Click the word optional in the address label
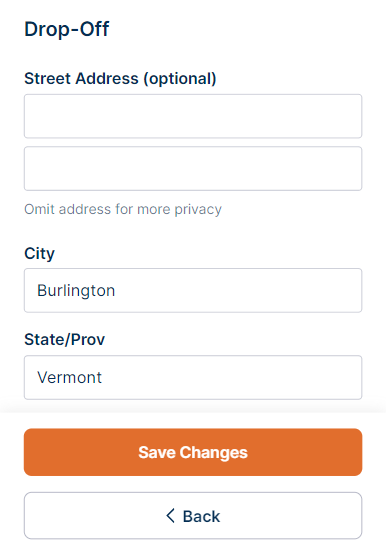Viewport: 386px width, 555px height. 180,79
